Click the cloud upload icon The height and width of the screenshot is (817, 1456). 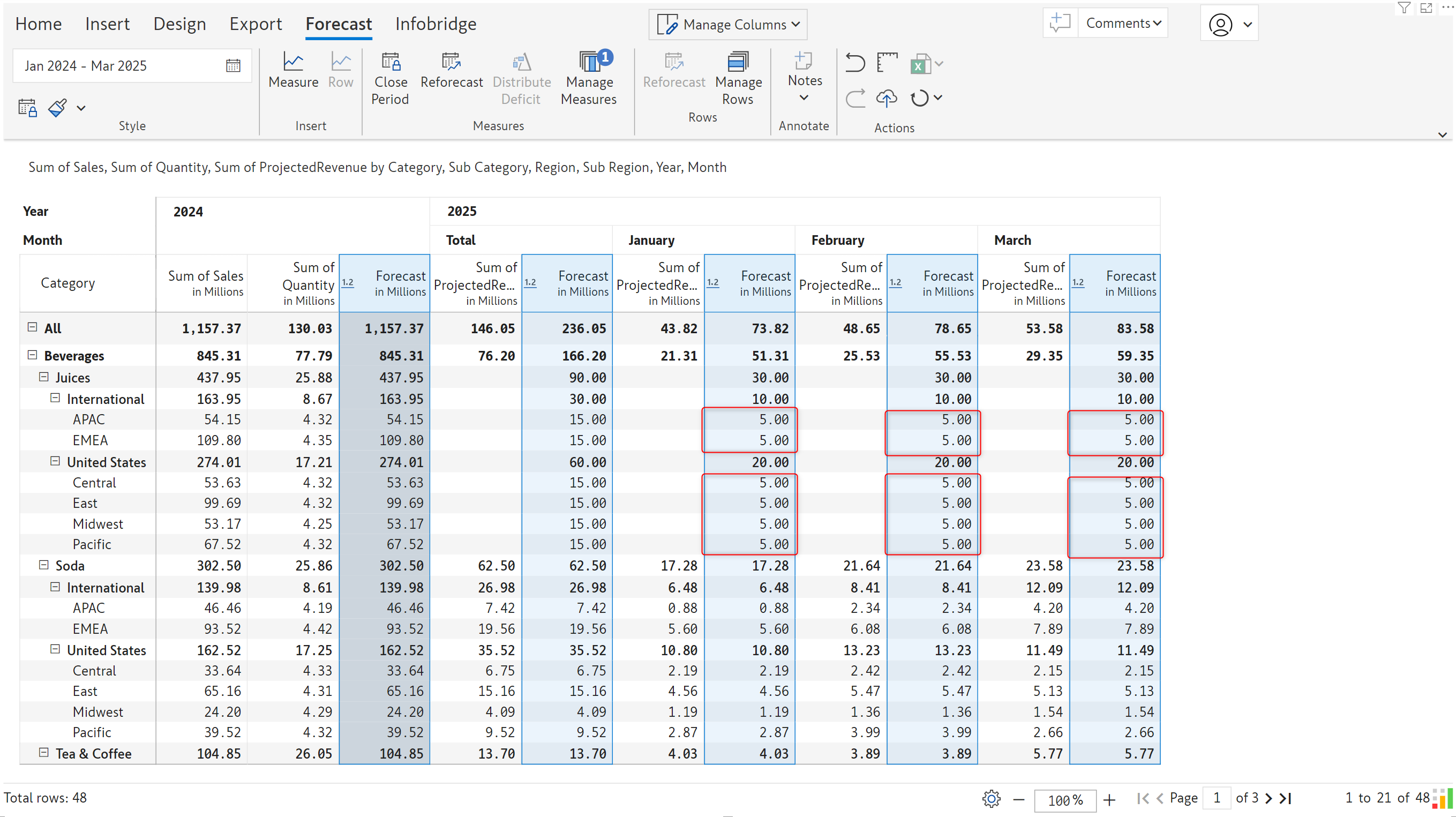[886, 99]
